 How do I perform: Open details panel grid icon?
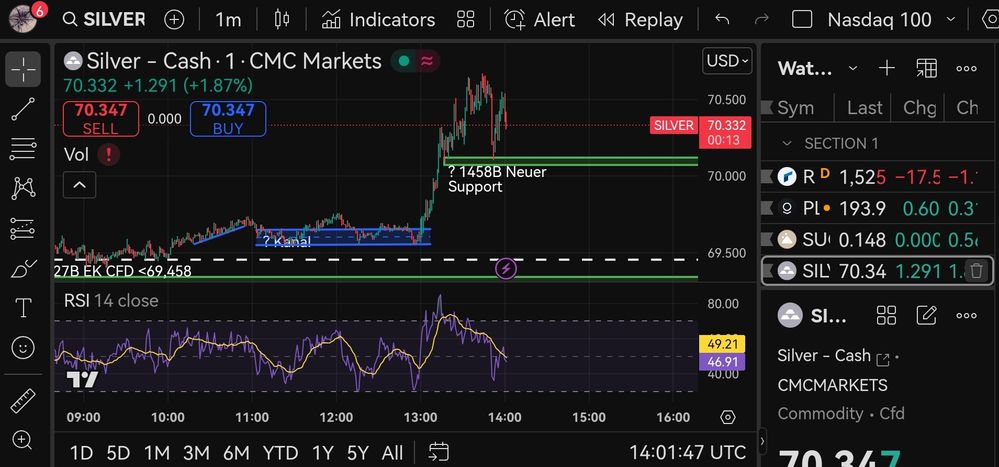tap(886, 315)
